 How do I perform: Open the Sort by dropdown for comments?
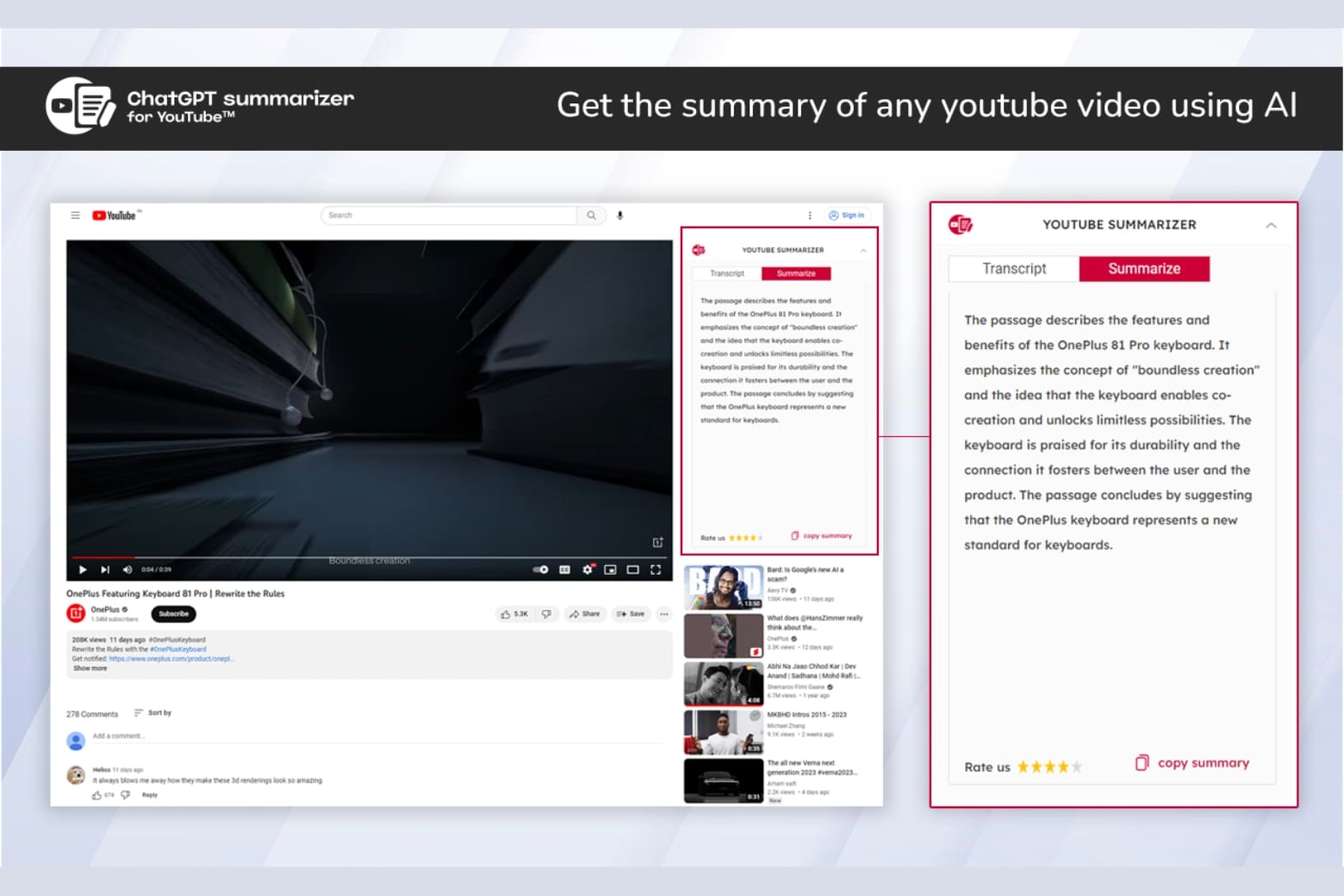(155, 712)
